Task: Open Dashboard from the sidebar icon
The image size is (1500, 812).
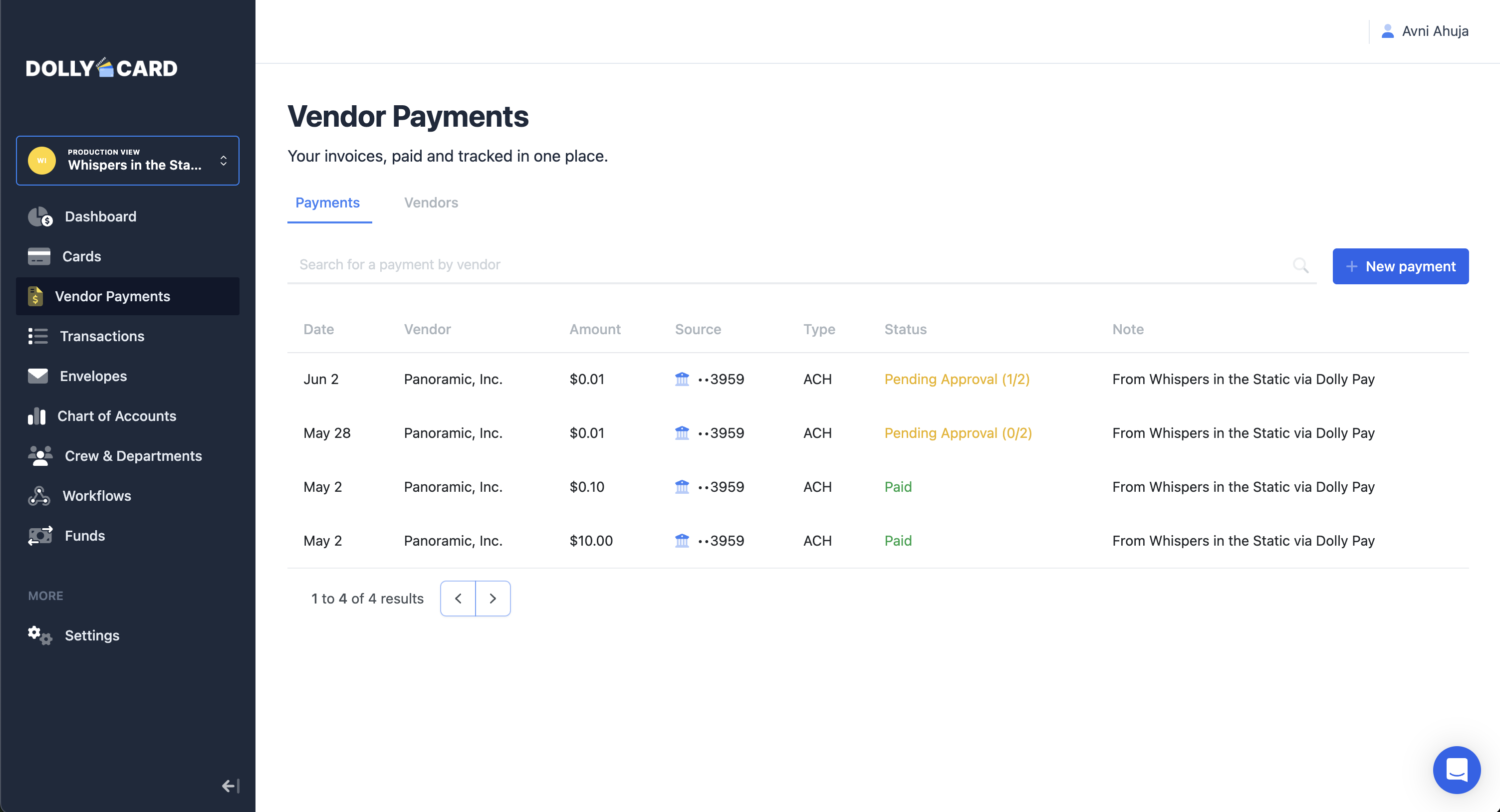Action: point(40,216)
